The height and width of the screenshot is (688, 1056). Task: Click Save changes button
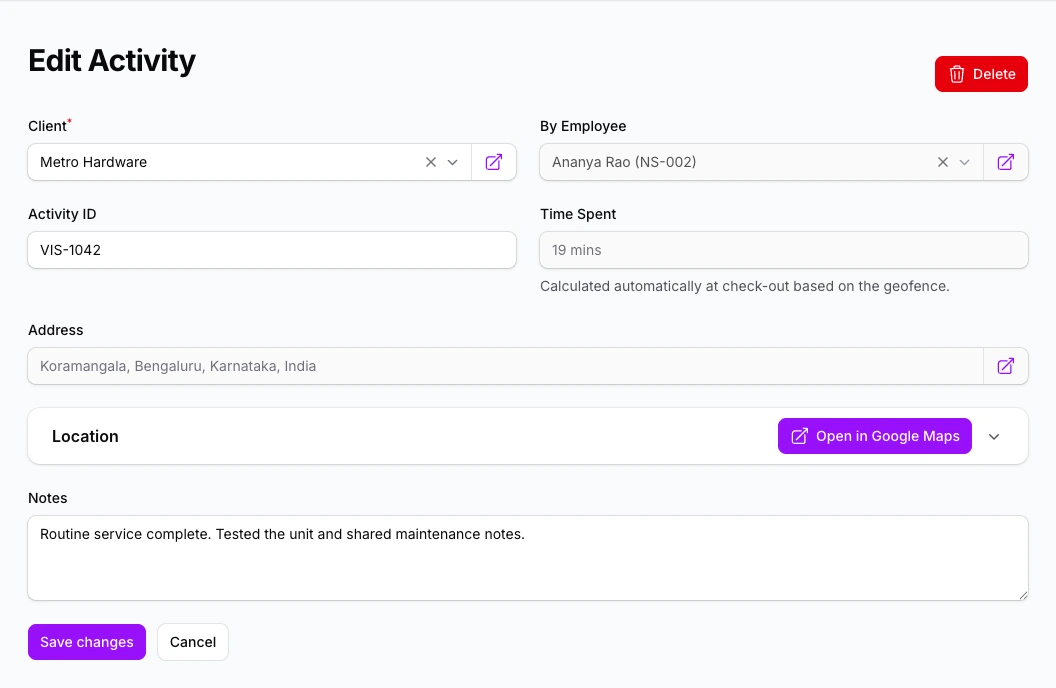click(87, 642)
